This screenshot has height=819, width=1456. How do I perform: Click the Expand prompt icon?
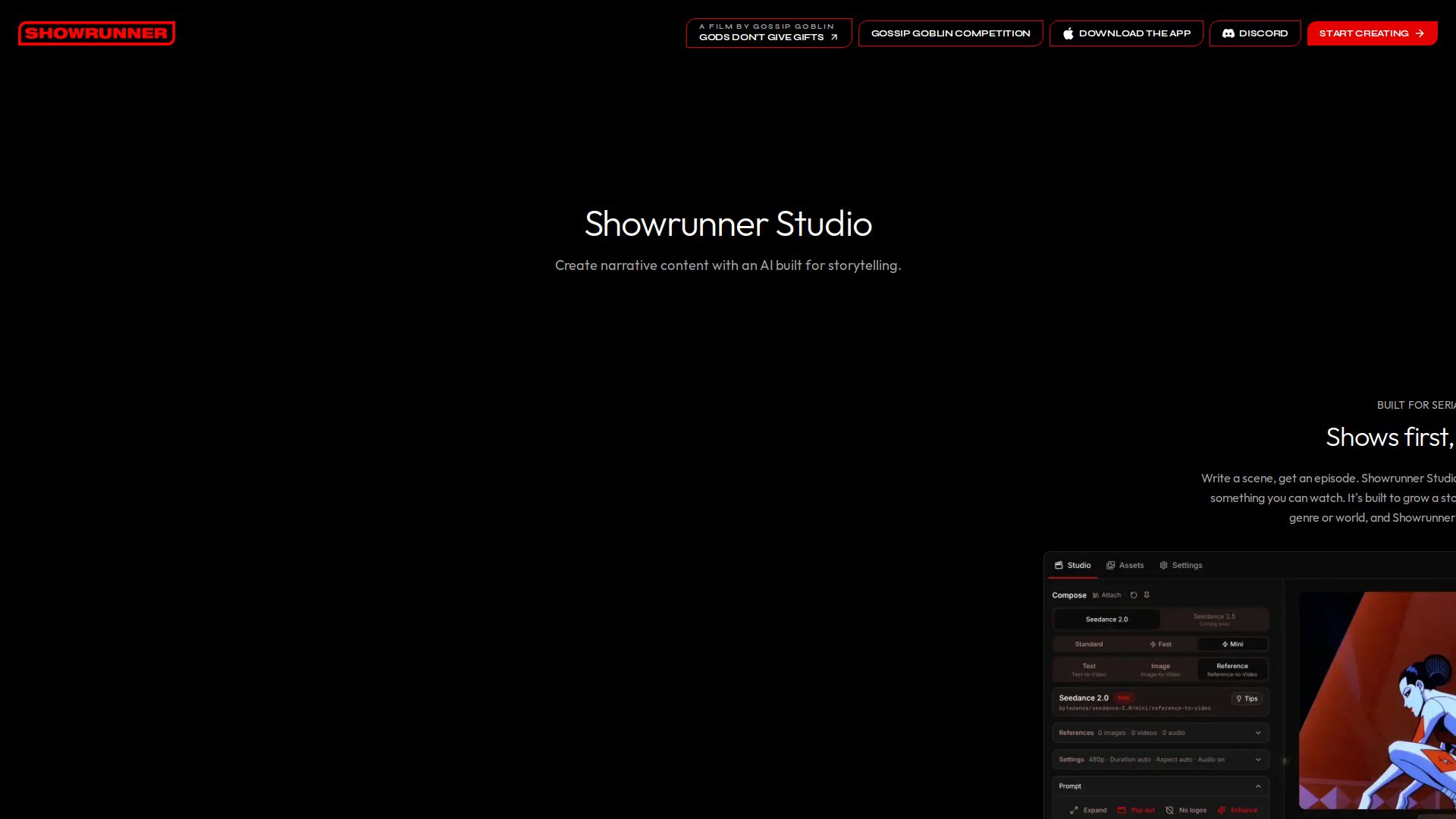(x=1074, y=810)
